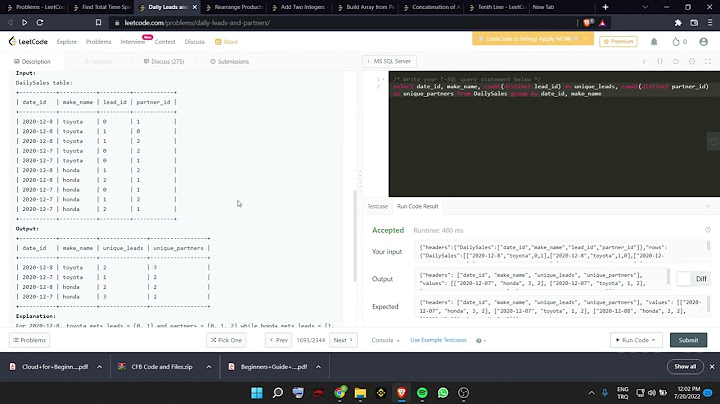This screenshot has height=404, width=720.
Task: Expand Run Code options arrow
Action: coord(653,340)
